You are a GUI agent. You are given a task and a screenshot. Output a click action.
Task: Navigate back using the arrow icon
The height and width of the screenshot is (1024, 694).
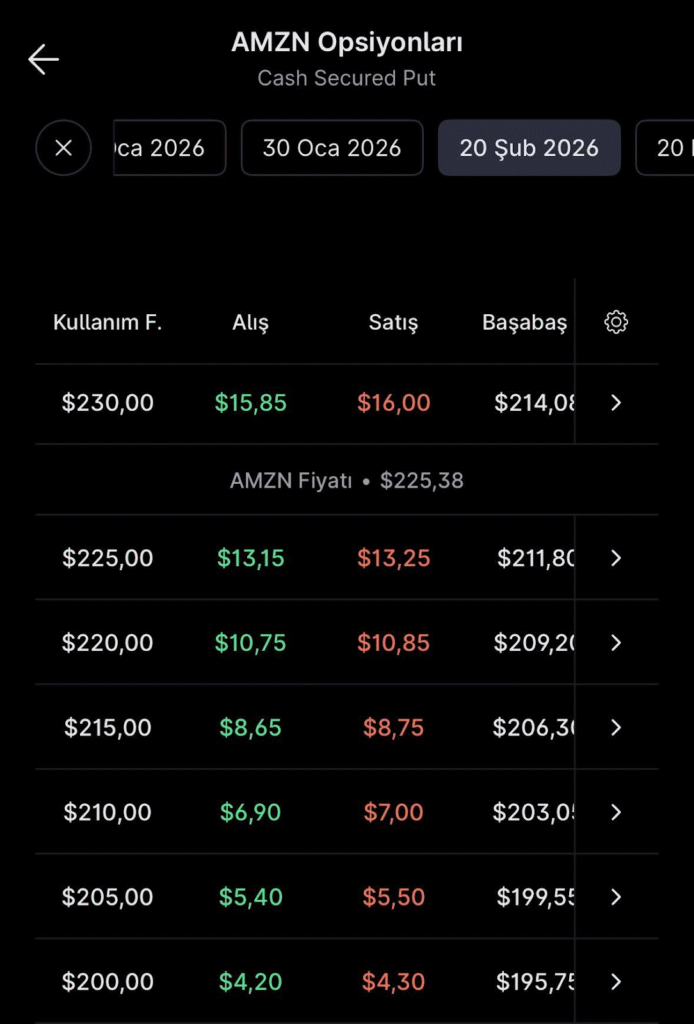point(43,59)
